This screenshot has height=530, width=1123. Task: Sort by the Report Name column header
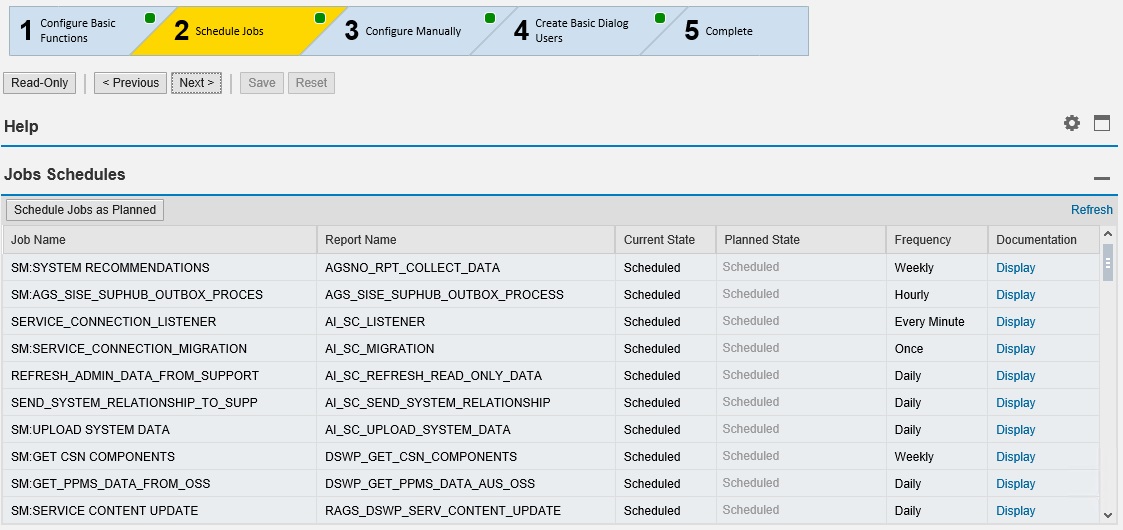[466, 240]
